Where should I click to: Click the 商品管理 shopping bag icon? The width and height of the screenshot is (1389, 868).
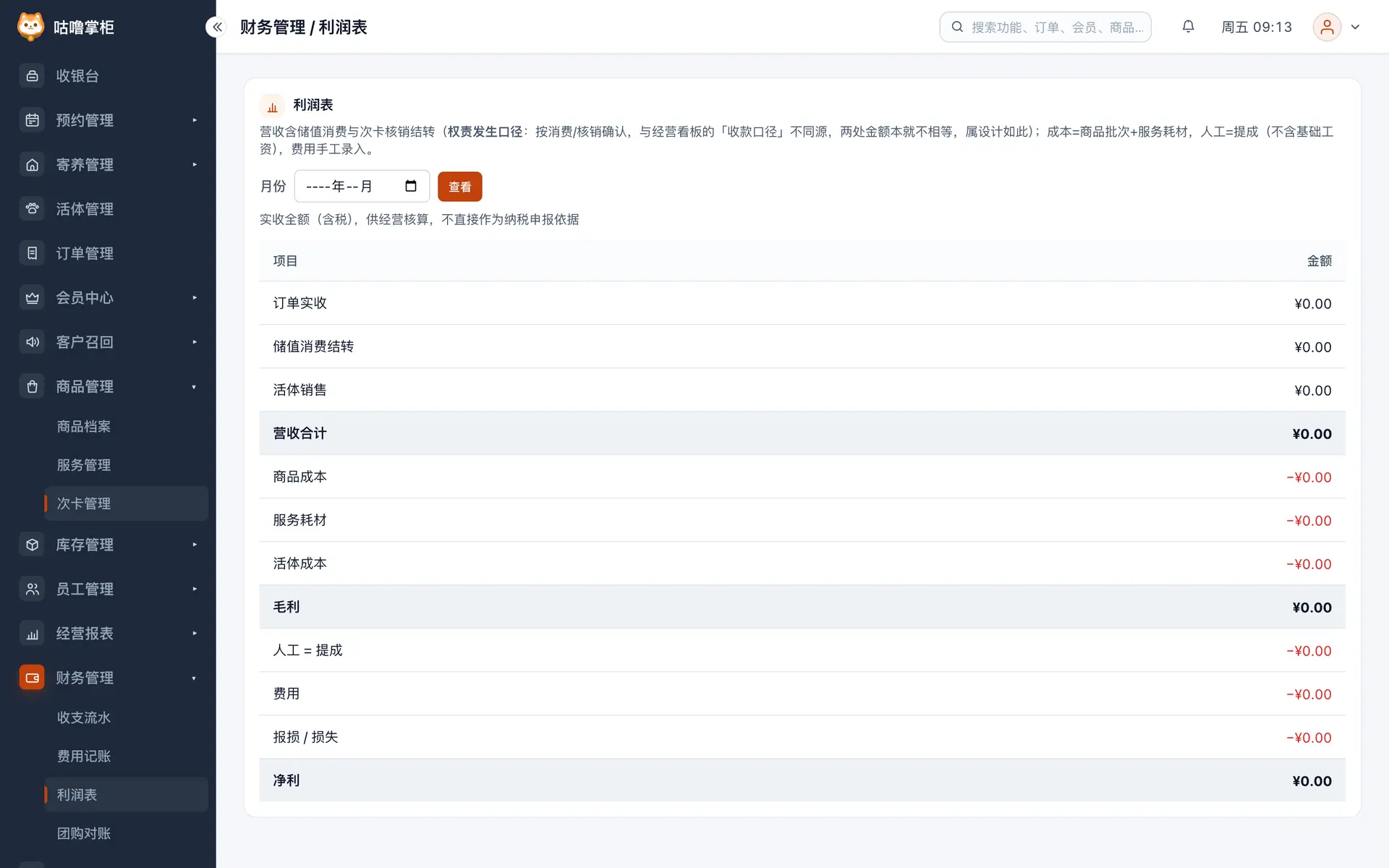[32, 387]
